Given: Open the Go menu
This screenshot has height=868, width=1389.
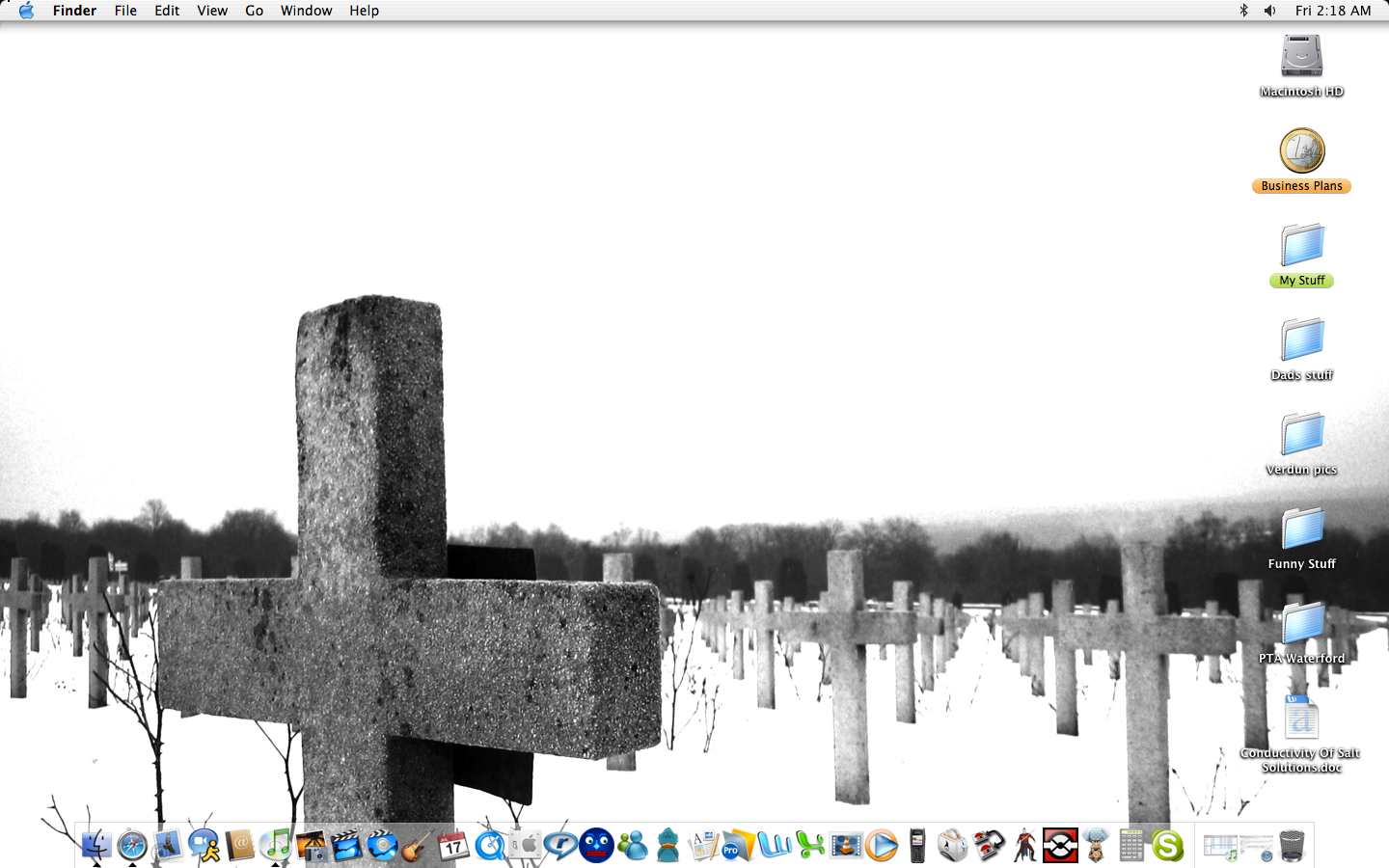Looking at the screenshot, I should [x=254, y=11].
